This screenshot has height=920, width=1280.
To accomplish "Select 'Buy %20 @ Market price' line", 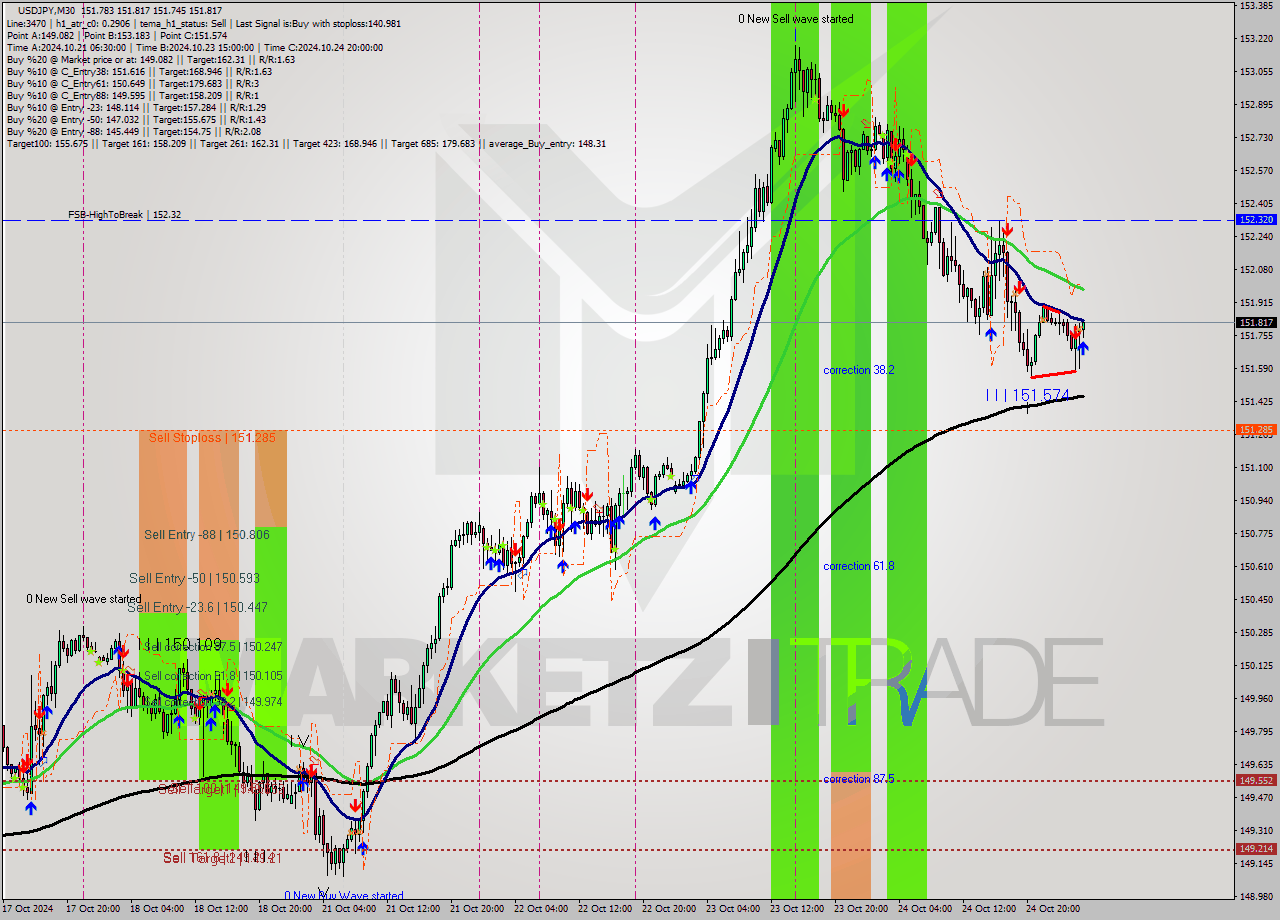I will click(150, 59).
